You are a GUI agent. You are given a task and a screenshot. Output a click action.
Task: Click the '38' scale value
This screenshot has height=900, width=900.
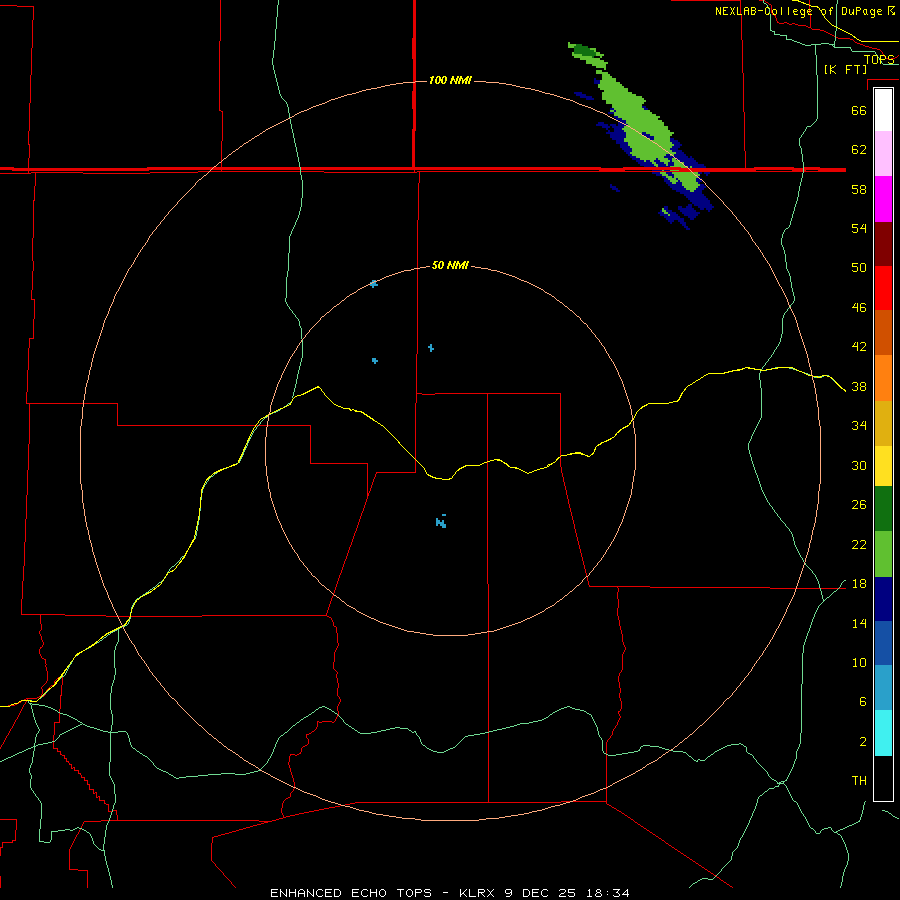coord(859,387)
